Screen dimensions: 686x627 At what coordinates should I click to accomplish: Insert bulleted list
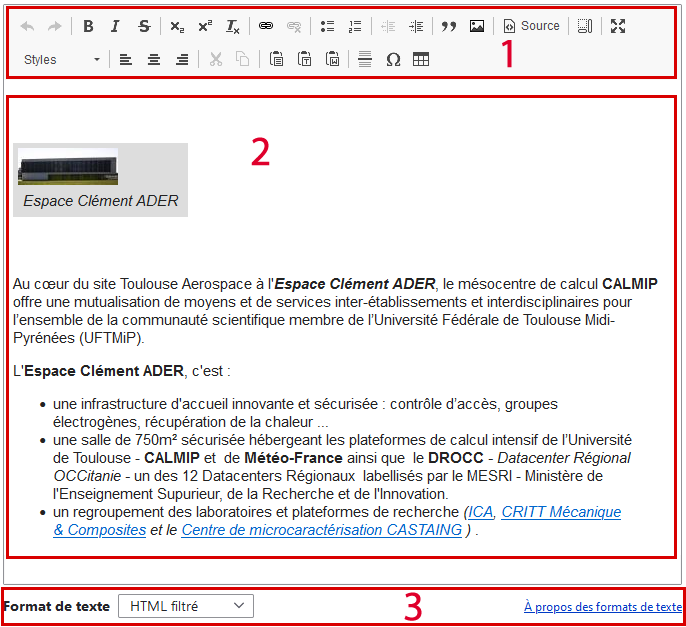point(327,26)
